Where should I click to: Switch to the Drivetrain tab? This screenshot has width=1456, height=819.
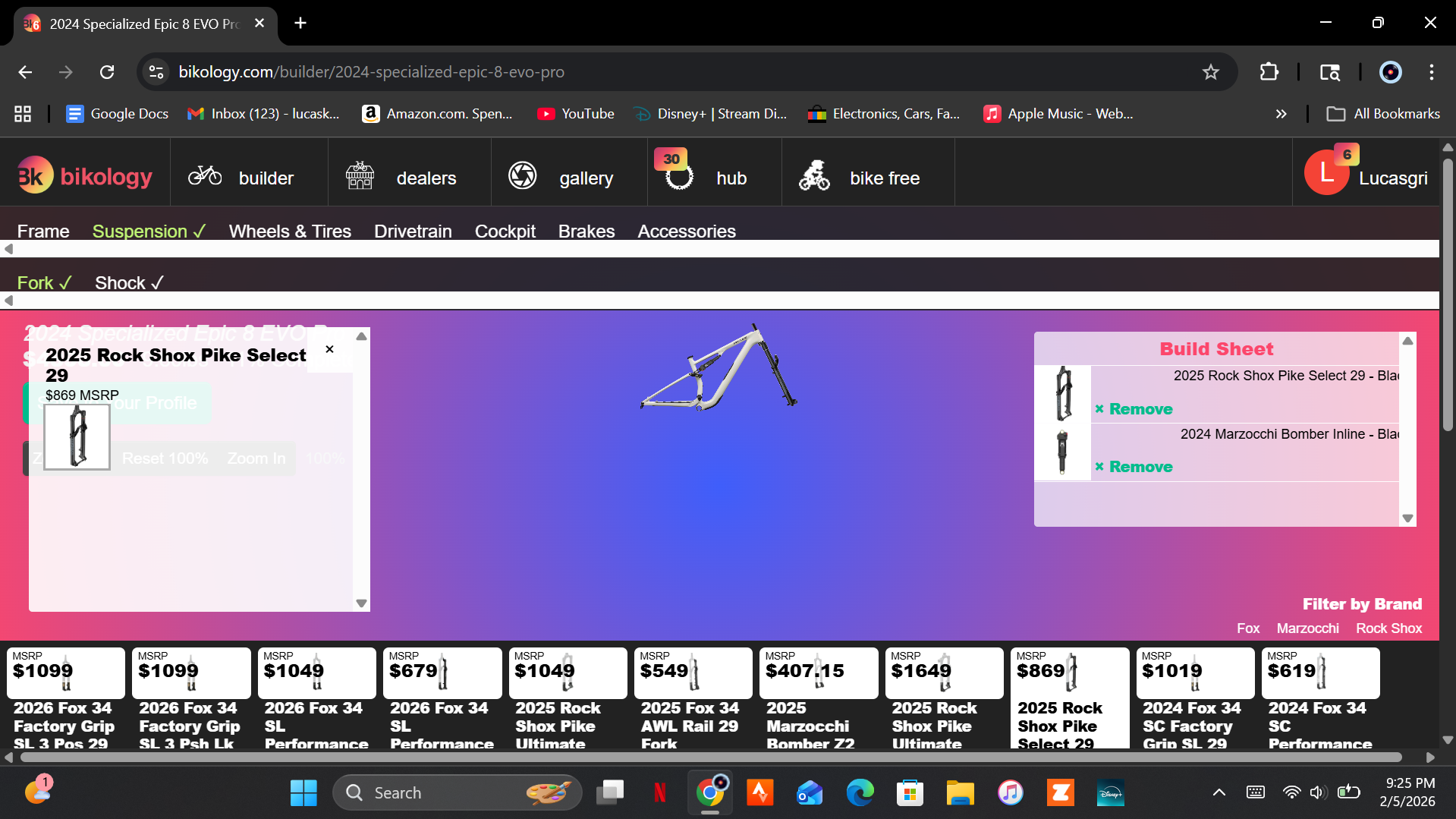point(413,231)
